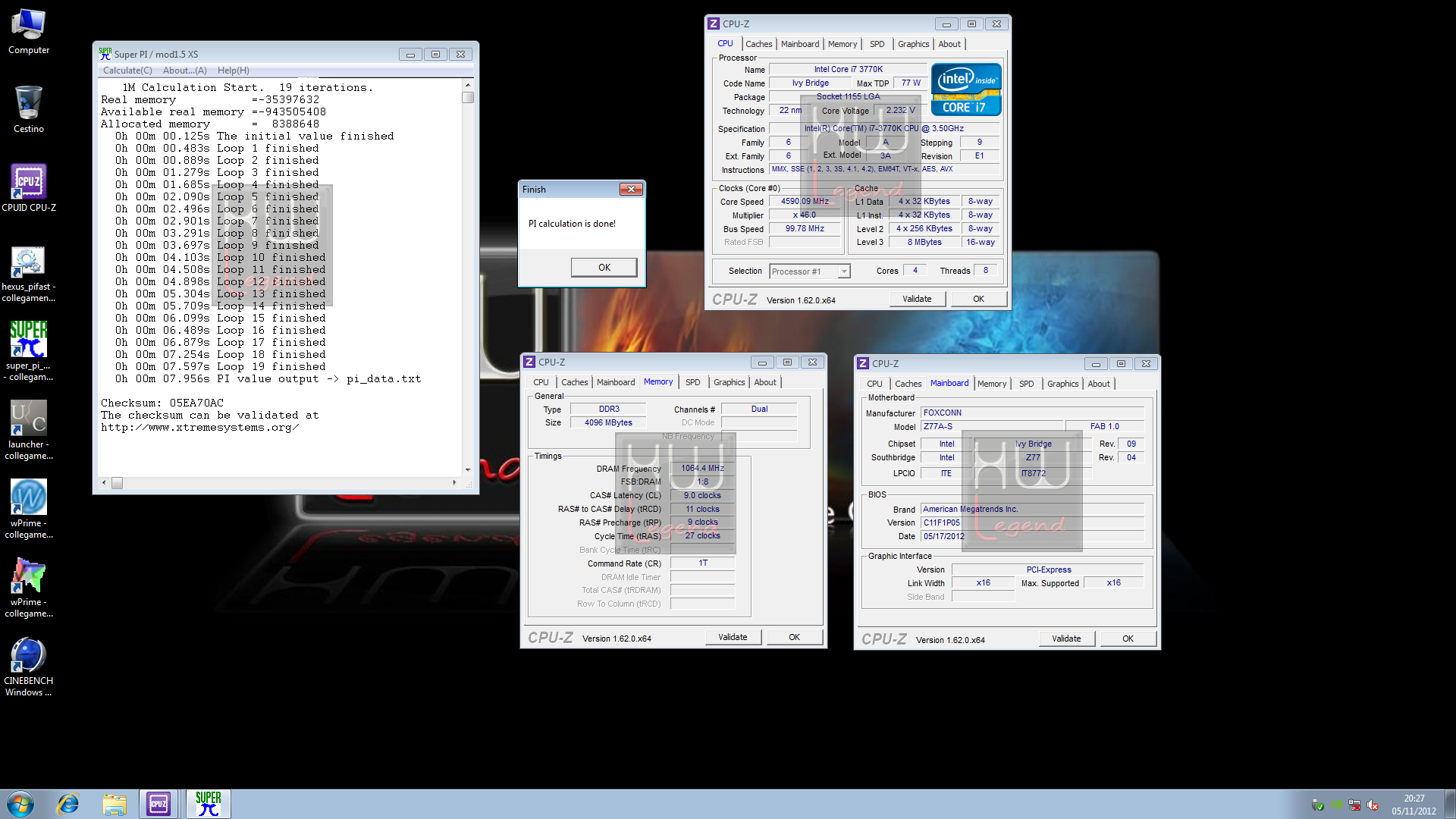Viewport: 1456px width, 819px height.
Task: Click the xtremesystems.org URL text
Action: (x=199, y=428)
